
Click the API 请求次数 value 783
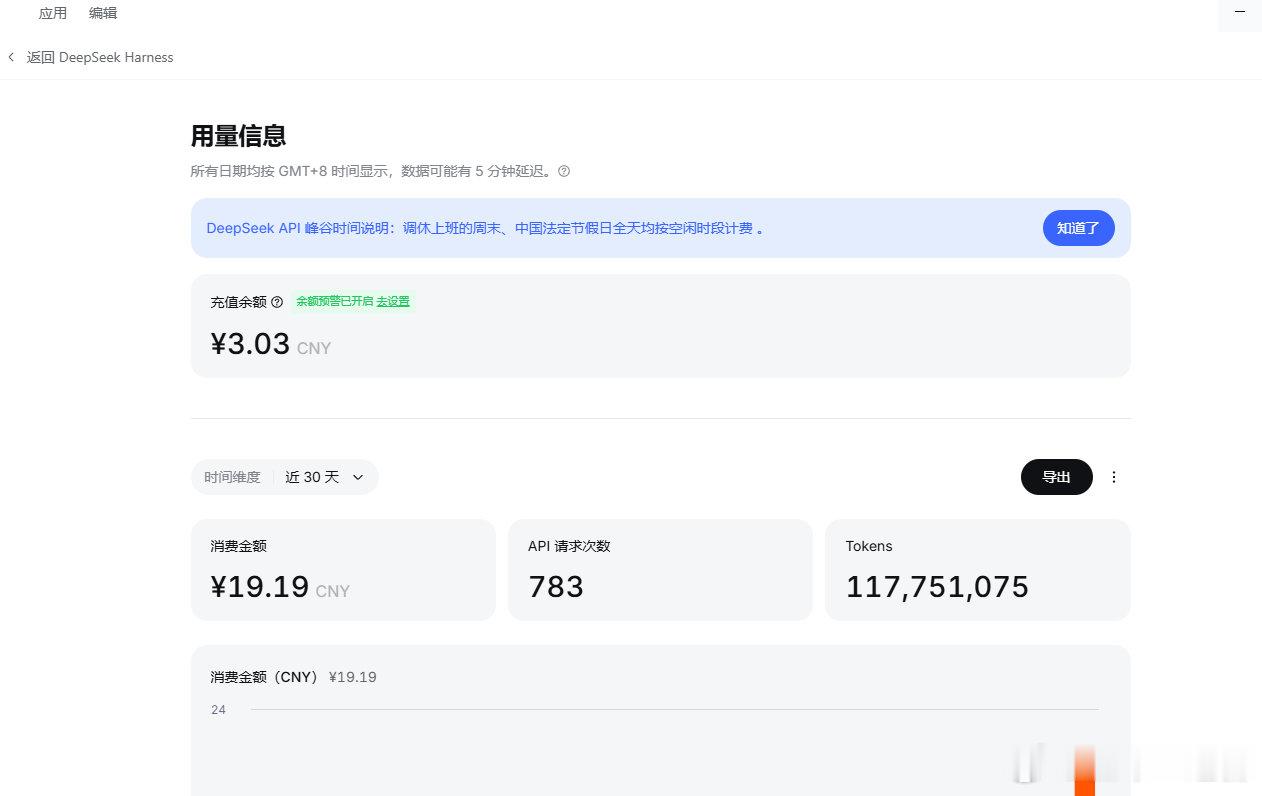coord(556,586)
